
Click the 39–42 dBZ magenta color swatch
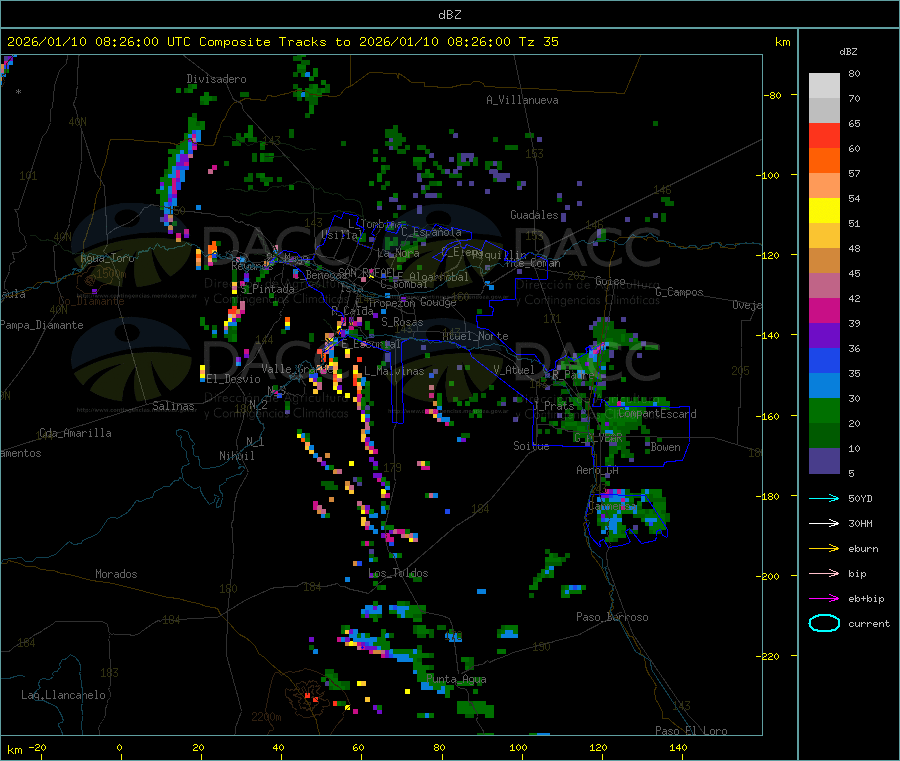point(824,310)
